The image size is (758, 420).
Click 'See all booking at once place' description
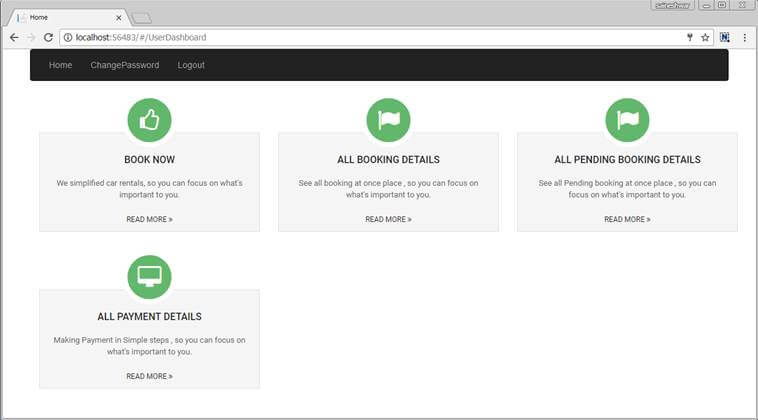click(x=388, y=189)
